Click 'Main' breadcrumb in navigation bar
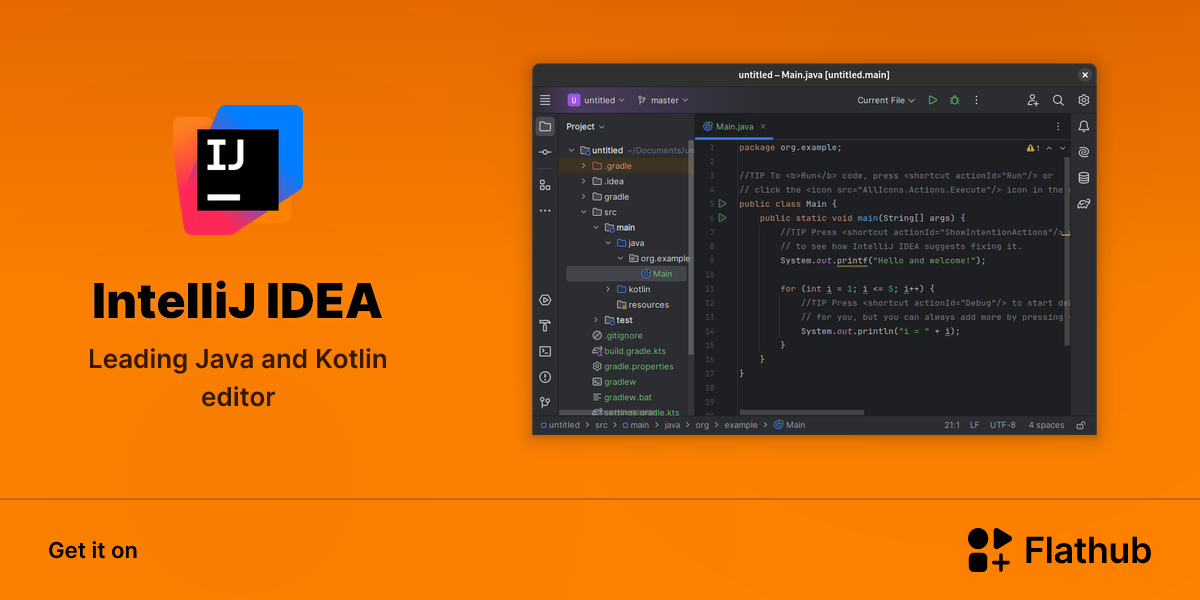The image size is (1200, 600). pyautogui.click(x=790, y=425)
